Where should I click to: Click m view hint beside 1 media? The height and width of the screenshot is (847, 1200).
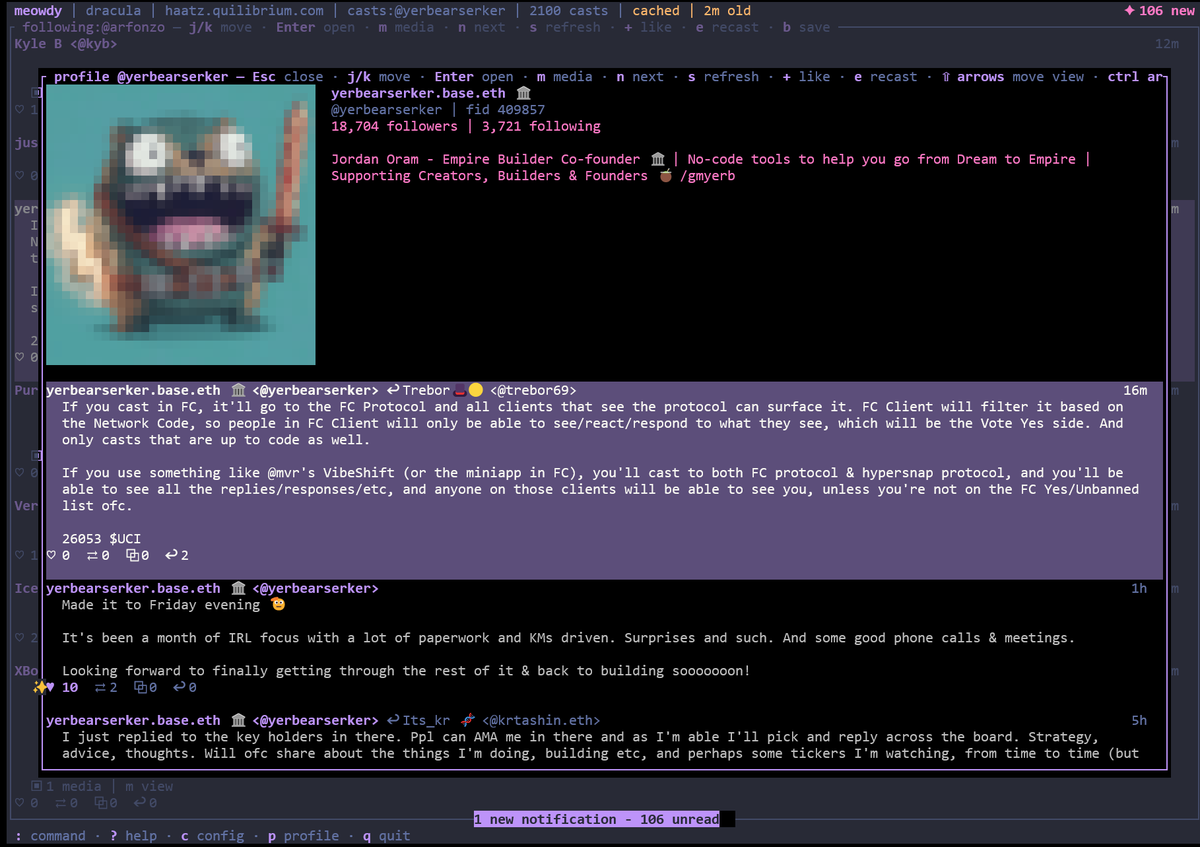[x=149, y=786]
